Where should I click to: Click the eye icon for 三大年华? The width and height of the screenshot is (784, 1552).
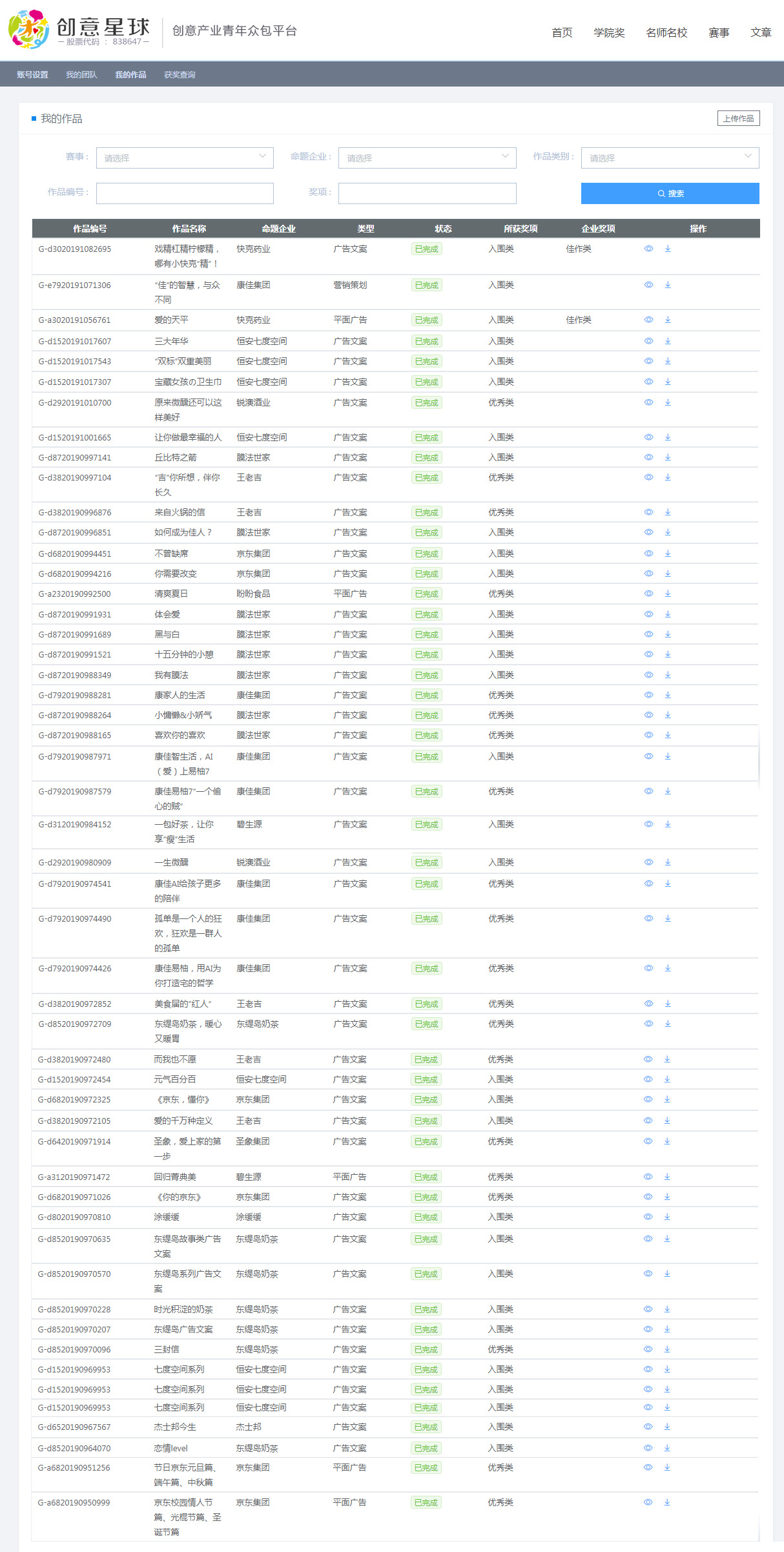click(x=648, y=341)
